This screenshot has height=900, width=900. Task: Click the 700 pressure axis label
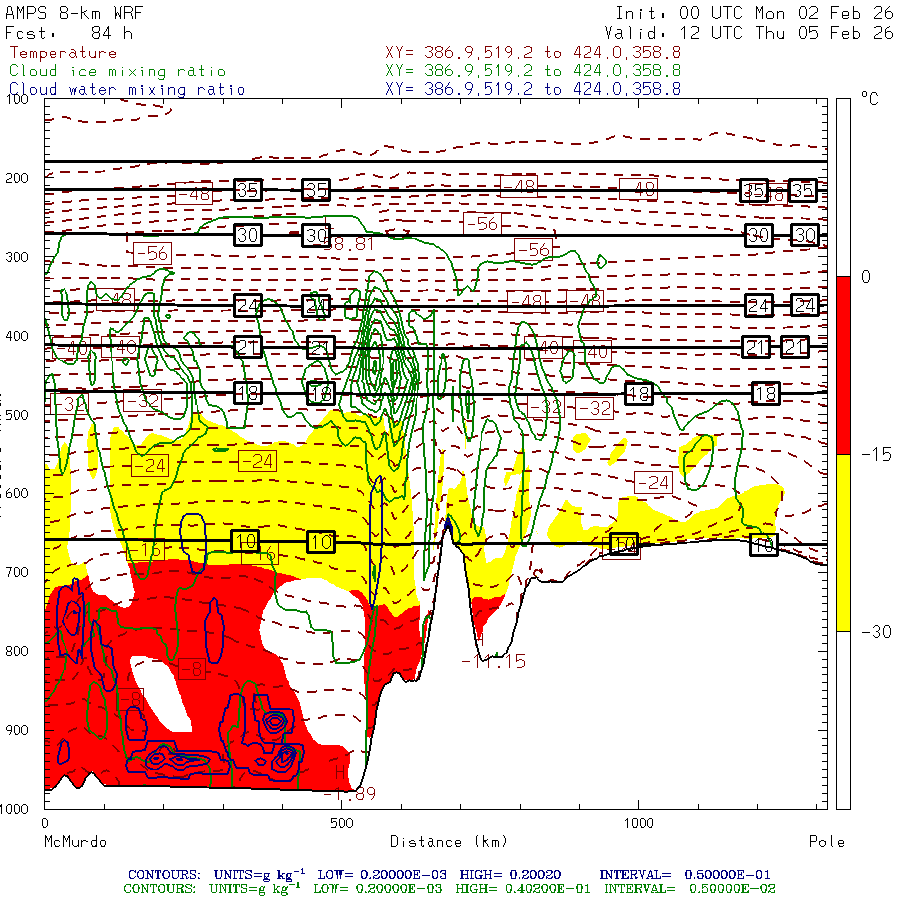point(17,572)
